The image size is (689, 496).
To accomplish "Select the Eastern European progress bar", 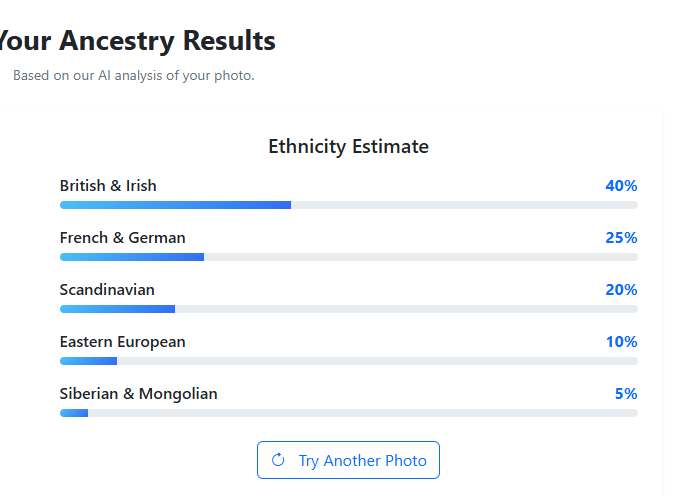I will (348, 361).
